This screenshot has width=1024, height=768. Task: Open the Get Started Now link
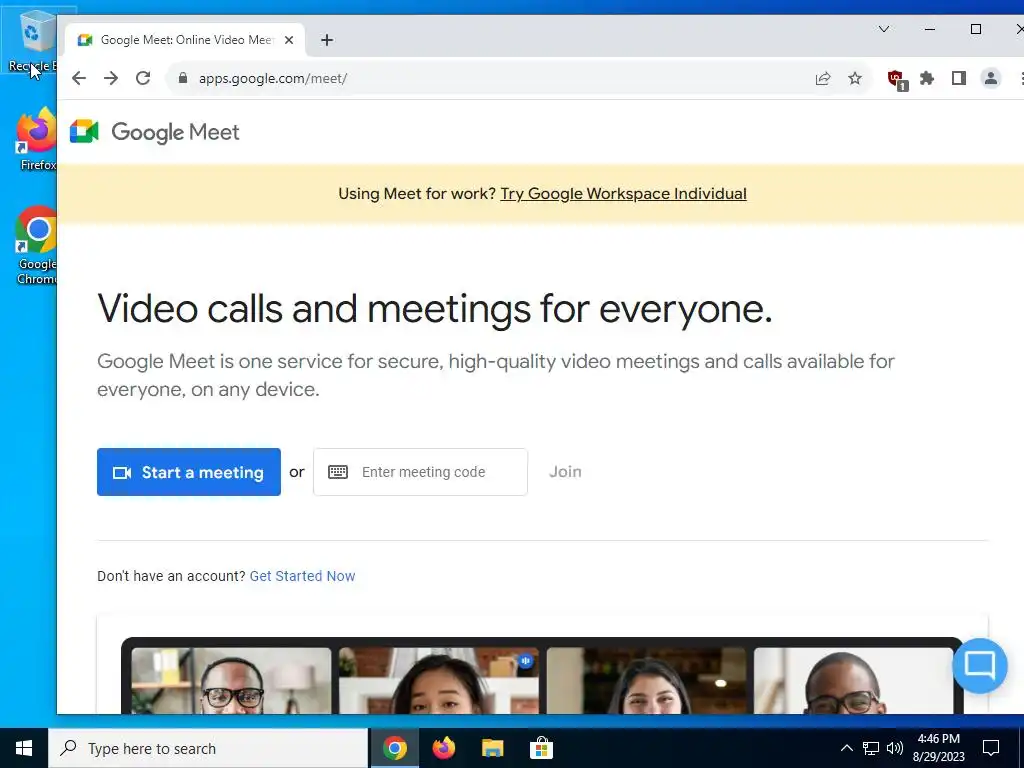[302, 576]
